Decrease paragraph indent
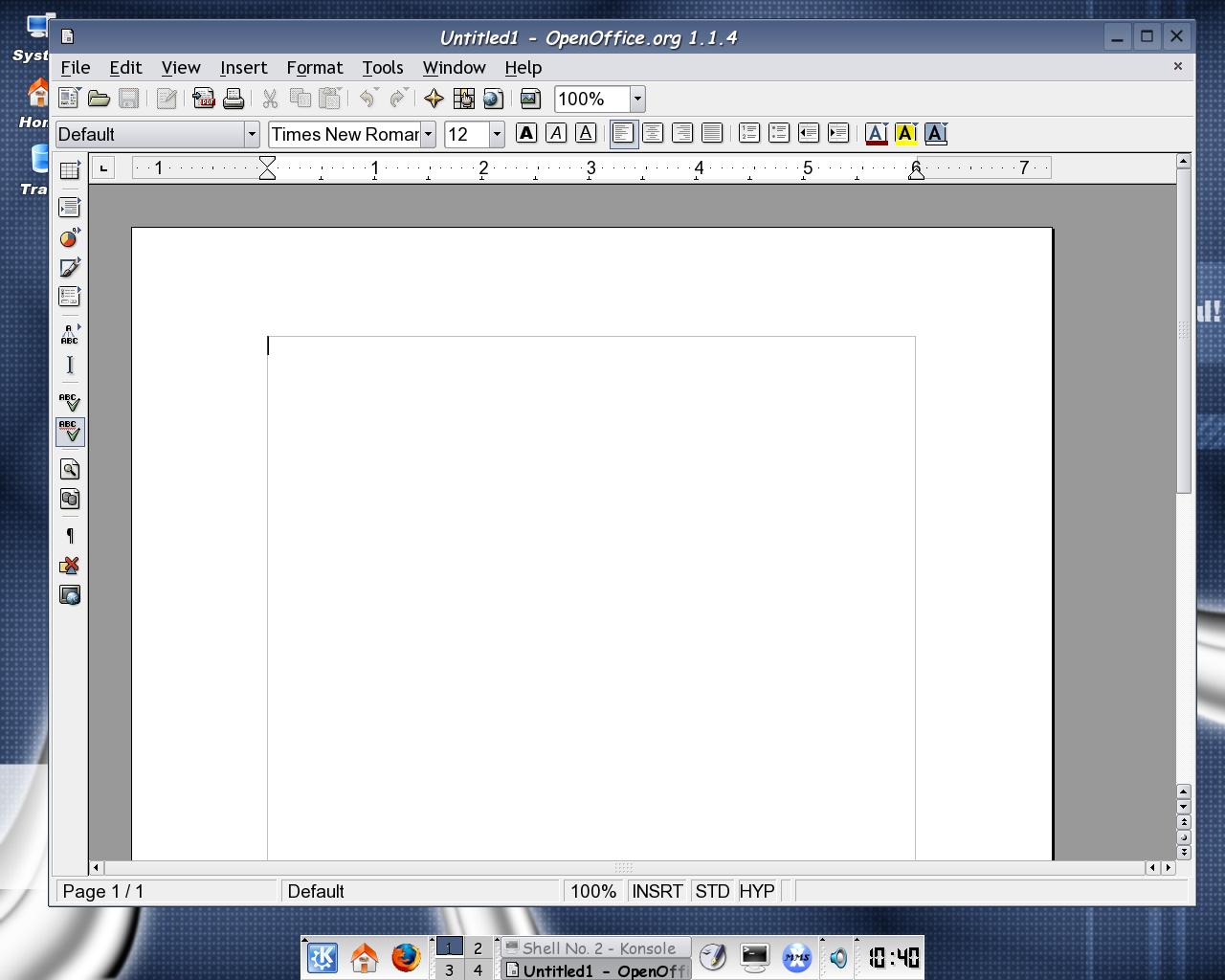Image resolution: width=1225 pixels, height=980 pixels. click(809, 134)
